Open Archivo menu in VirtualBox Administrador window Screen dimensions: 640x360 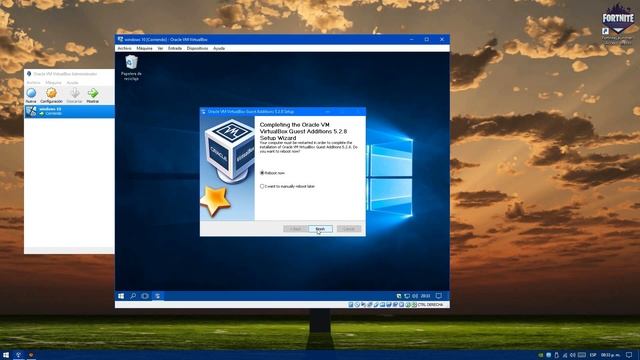coord(33,82)
